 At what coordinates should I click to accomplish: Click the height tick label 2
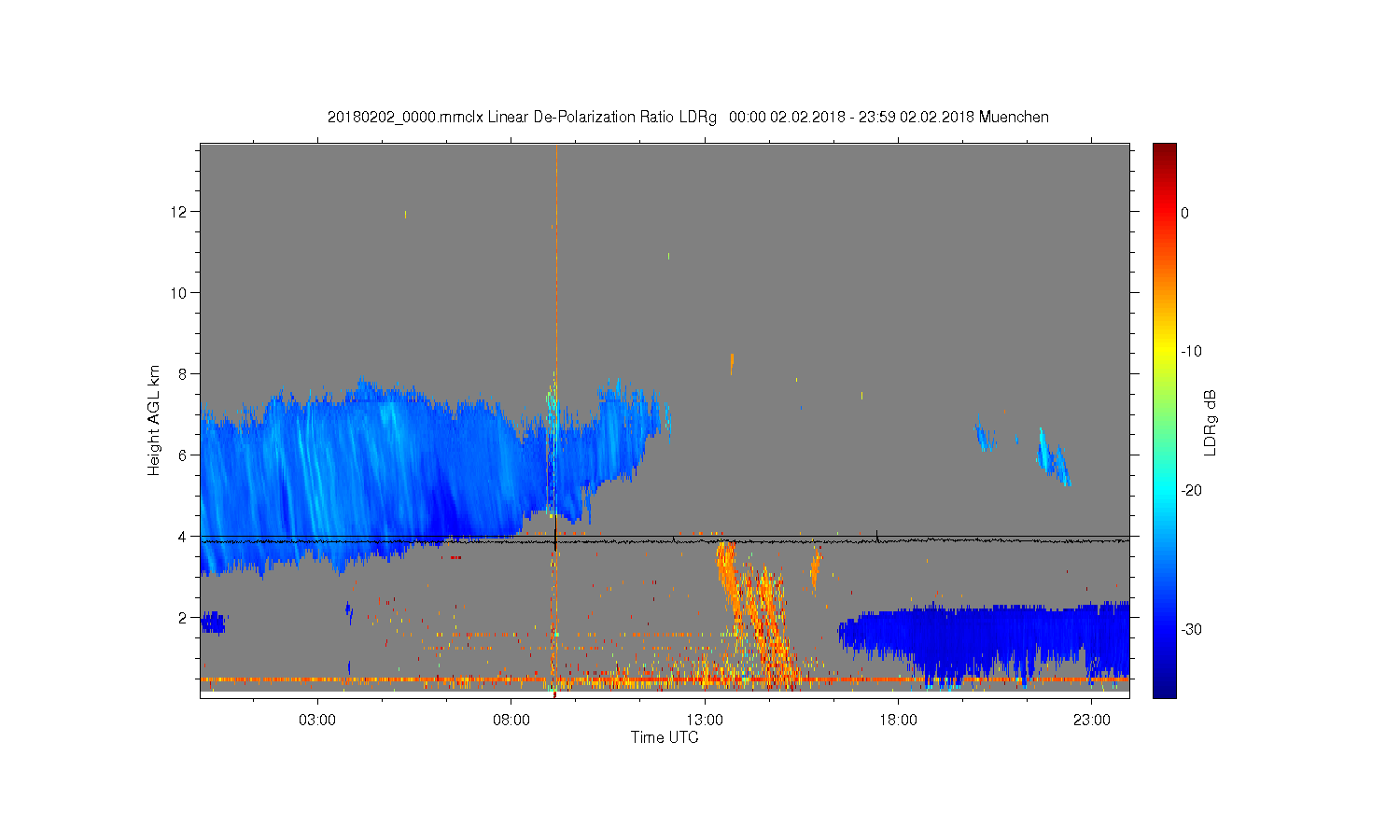[183, 618]
